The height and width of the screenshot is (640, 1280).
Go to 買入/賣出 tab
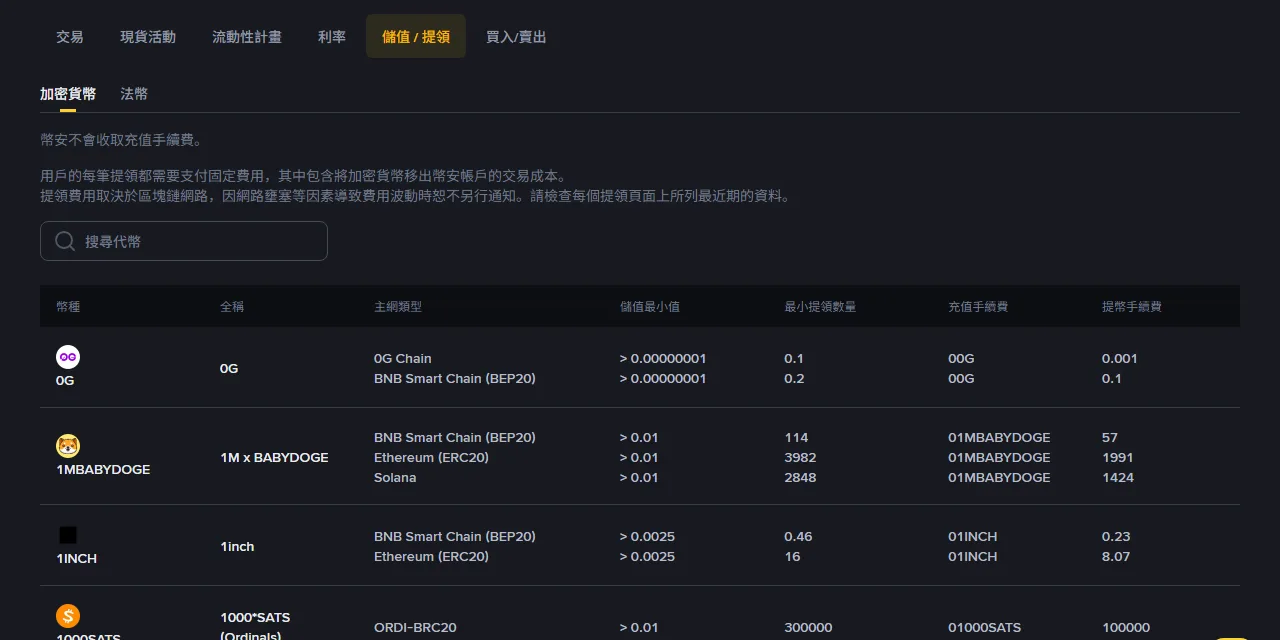(516, 37)
